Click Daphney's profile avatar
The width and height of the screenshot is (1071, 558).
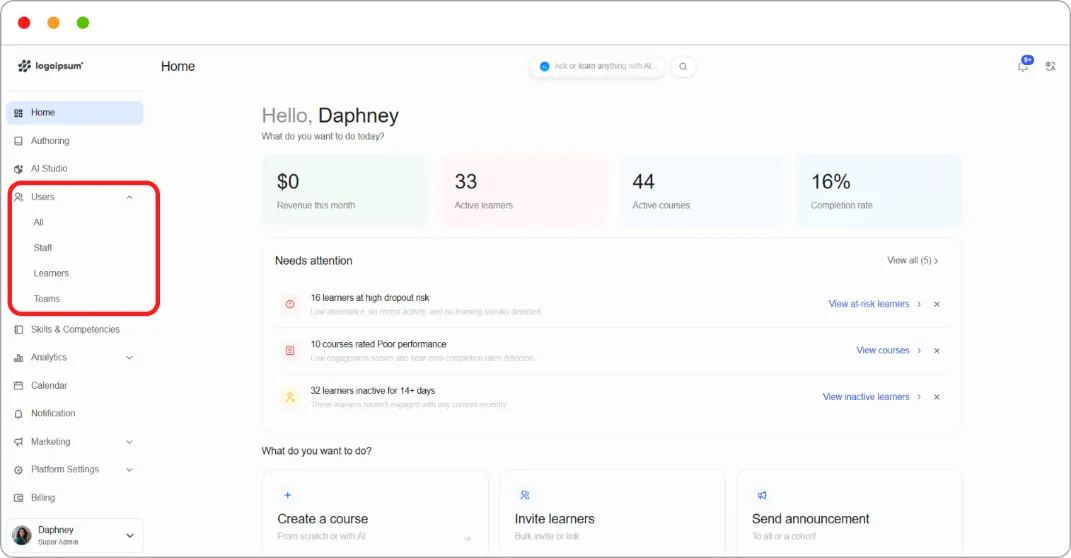pyautogui.click(x=22, y=535)
